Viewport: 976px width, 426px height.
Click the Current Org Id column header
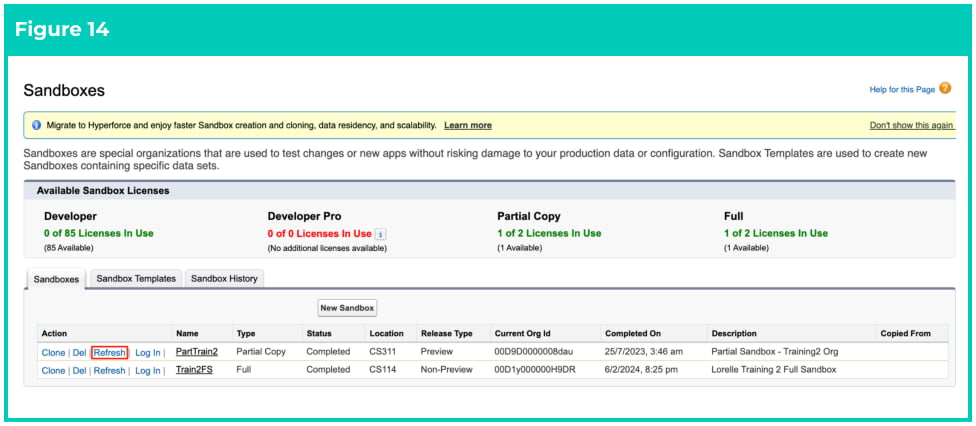(522, 334)
